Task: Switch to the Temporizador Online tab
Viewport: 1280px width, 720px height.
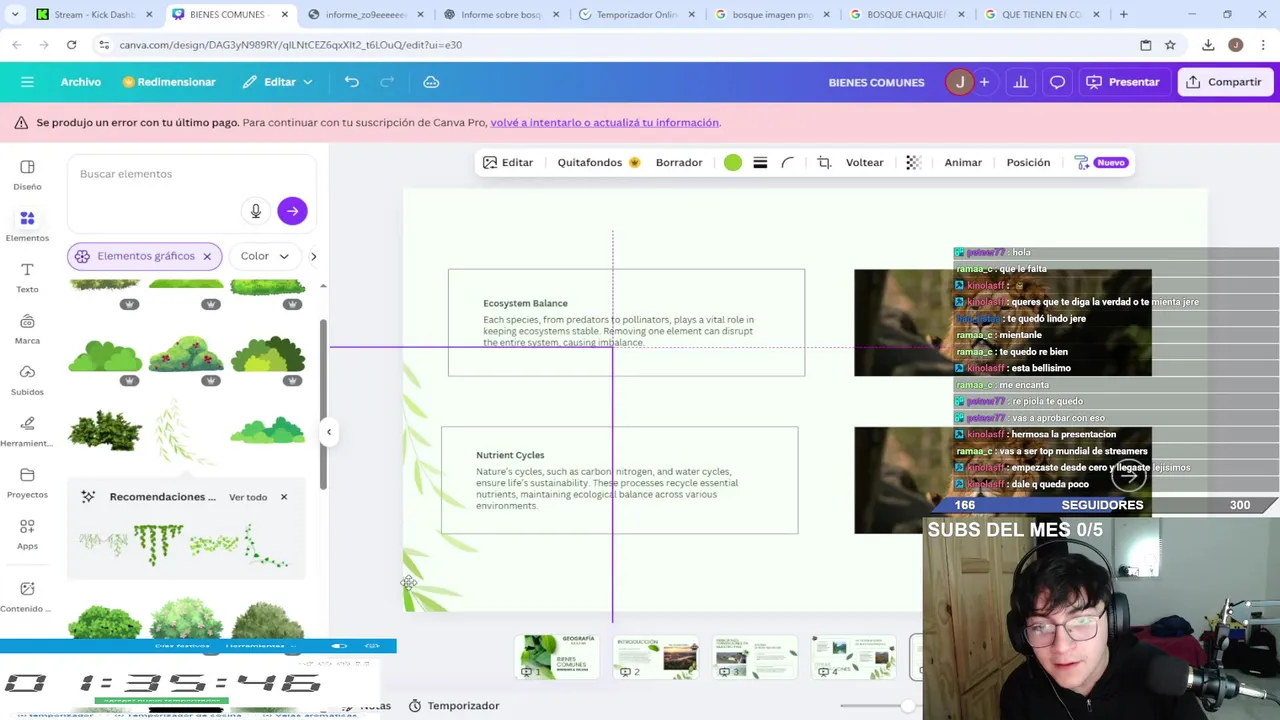Action: point(637,15)
